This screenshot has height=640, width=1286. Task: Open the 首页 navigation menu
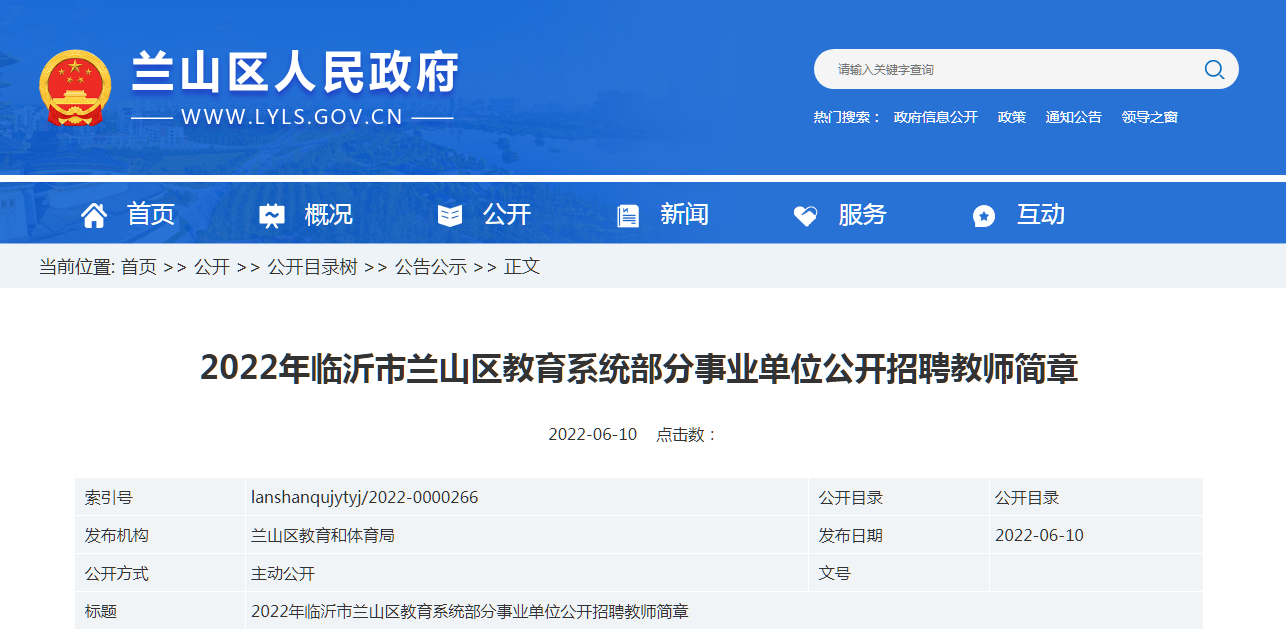click(151, 214)
